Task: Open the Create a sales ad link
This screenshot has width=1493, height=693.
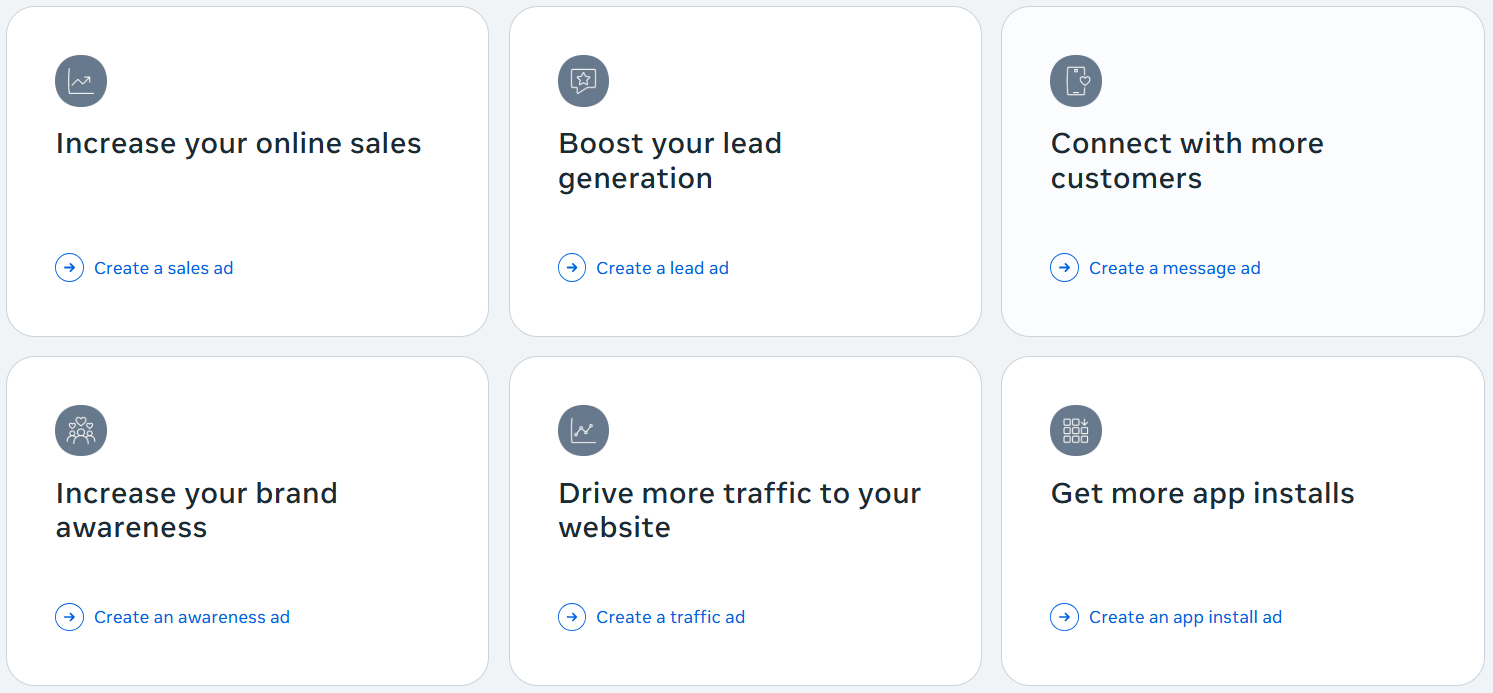Action: pos(164,268)
